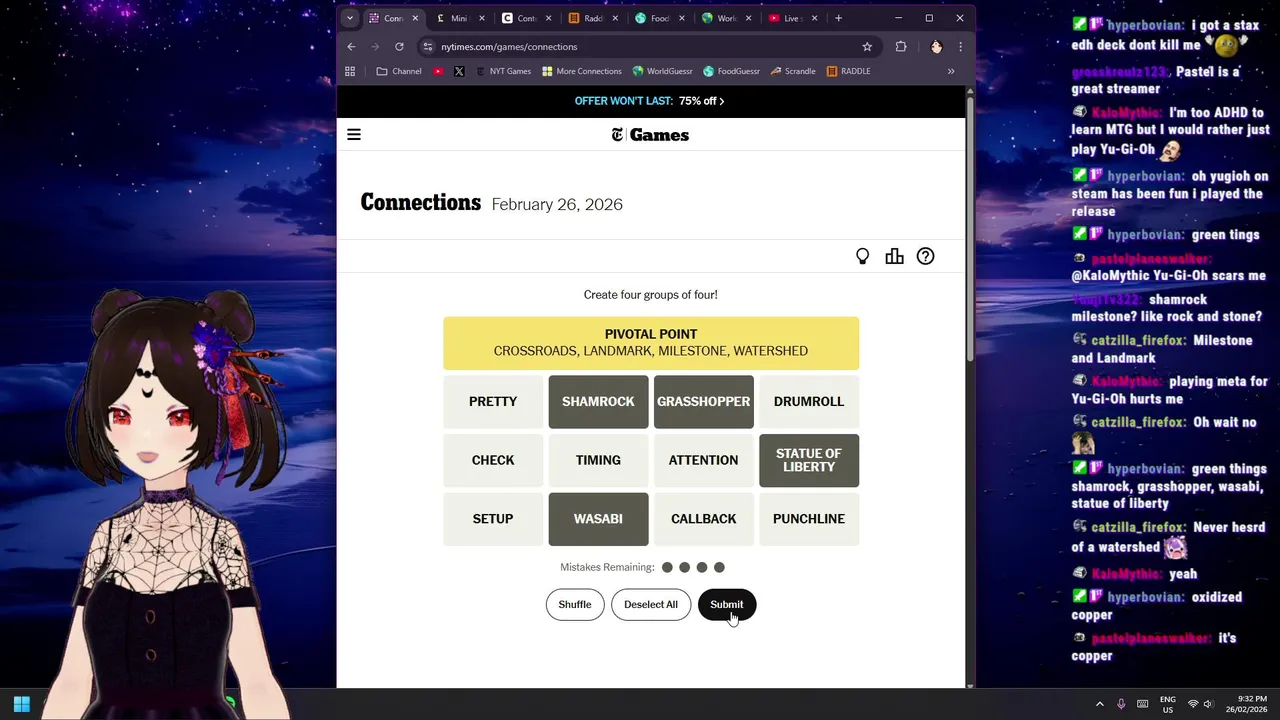
Task: Open the Scrandle bookmark
Action: pos(793,71)
